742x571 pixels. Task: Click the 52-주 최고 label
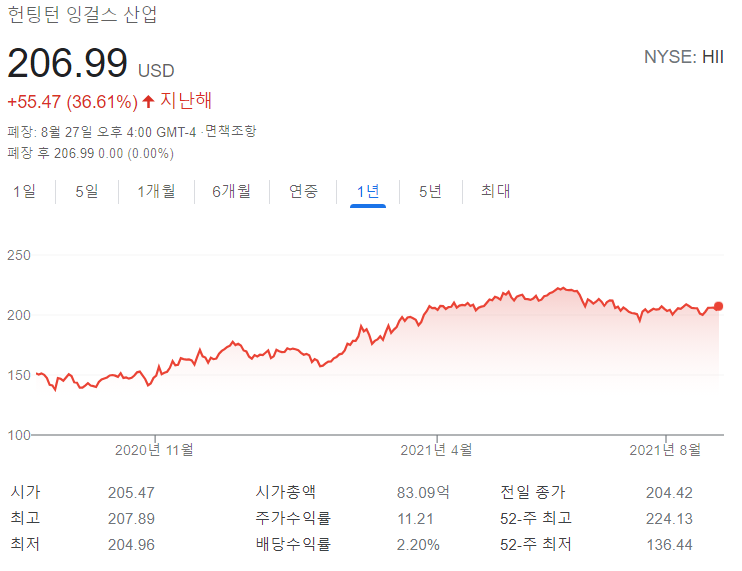tap(536, 518)
